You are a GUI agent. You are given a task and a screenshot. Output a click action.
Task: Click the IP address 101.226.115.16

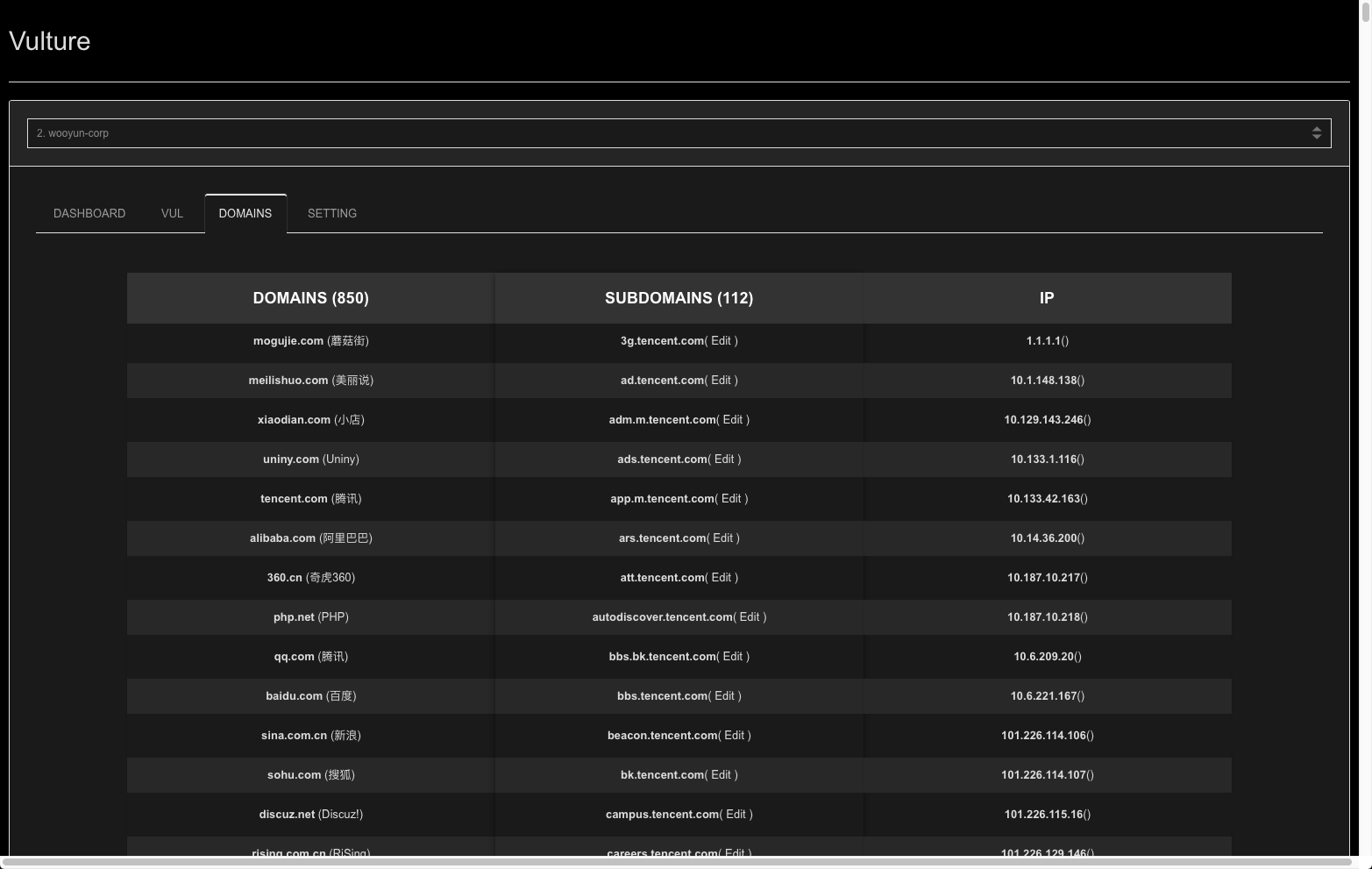point(1043,815)
